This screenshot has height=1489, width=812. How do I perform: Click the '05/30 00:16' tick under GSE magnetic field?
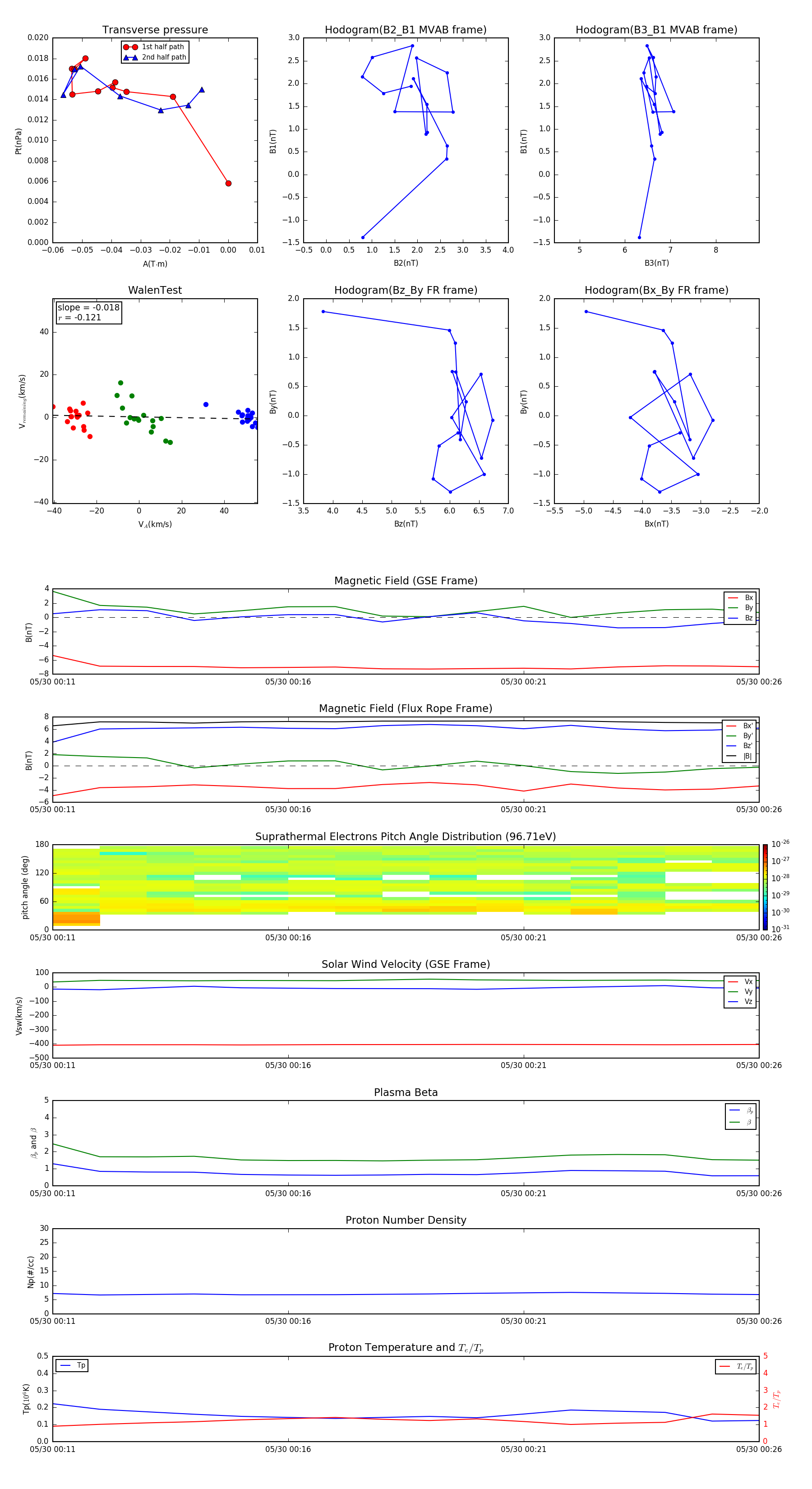pos(288,682)
